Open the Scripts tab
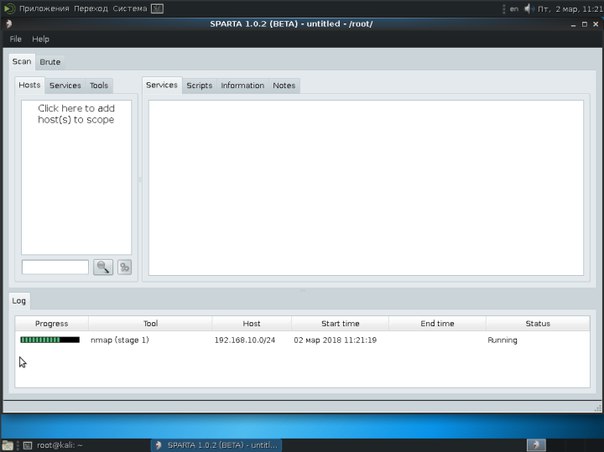The image size is (604, 452). pyautogui.click(x=199, y=86)
